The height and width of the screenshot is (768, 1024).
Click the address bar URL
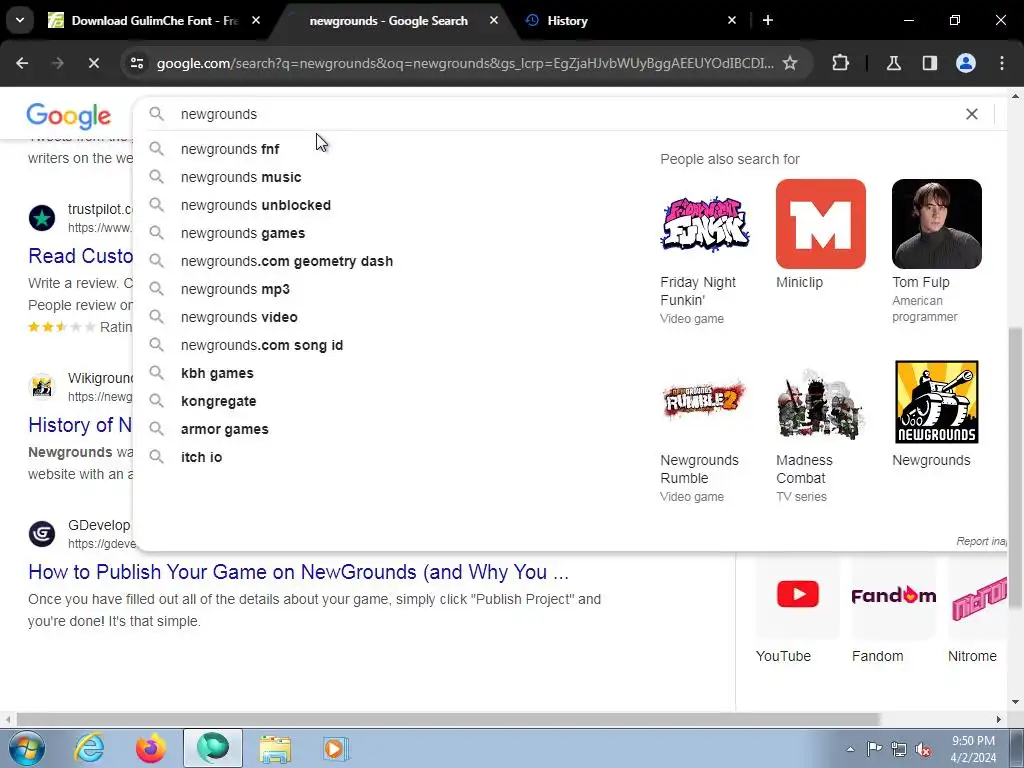(465, 63)
